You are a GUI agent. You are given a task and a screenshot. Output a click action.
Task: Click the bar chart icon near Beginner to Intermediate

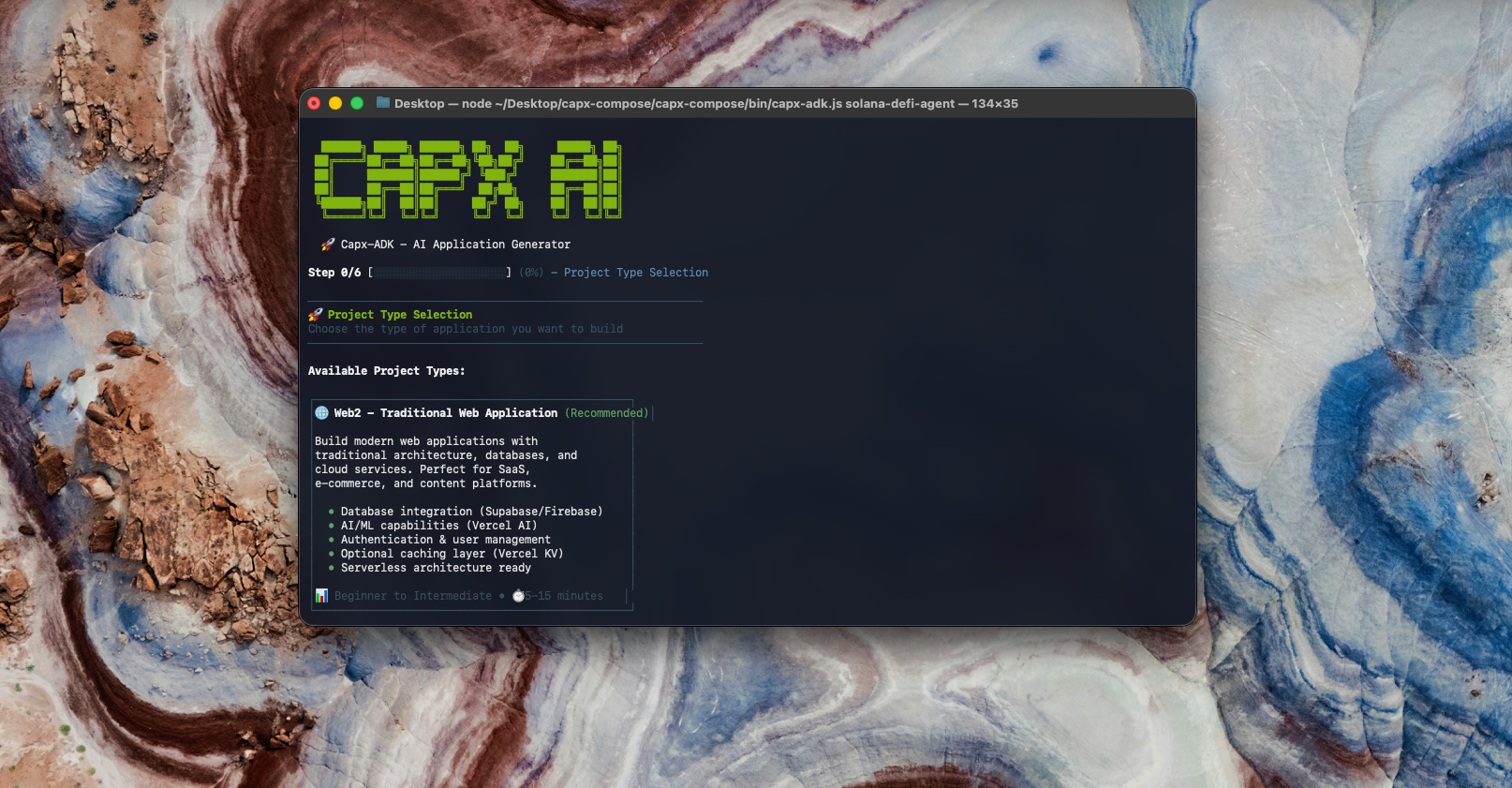point(322,596)
